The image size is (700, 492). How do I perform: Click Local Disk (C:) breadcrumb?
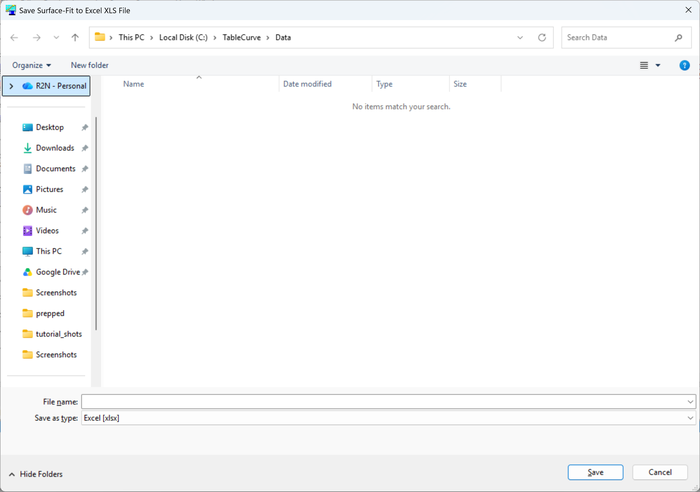coord(183,38)
